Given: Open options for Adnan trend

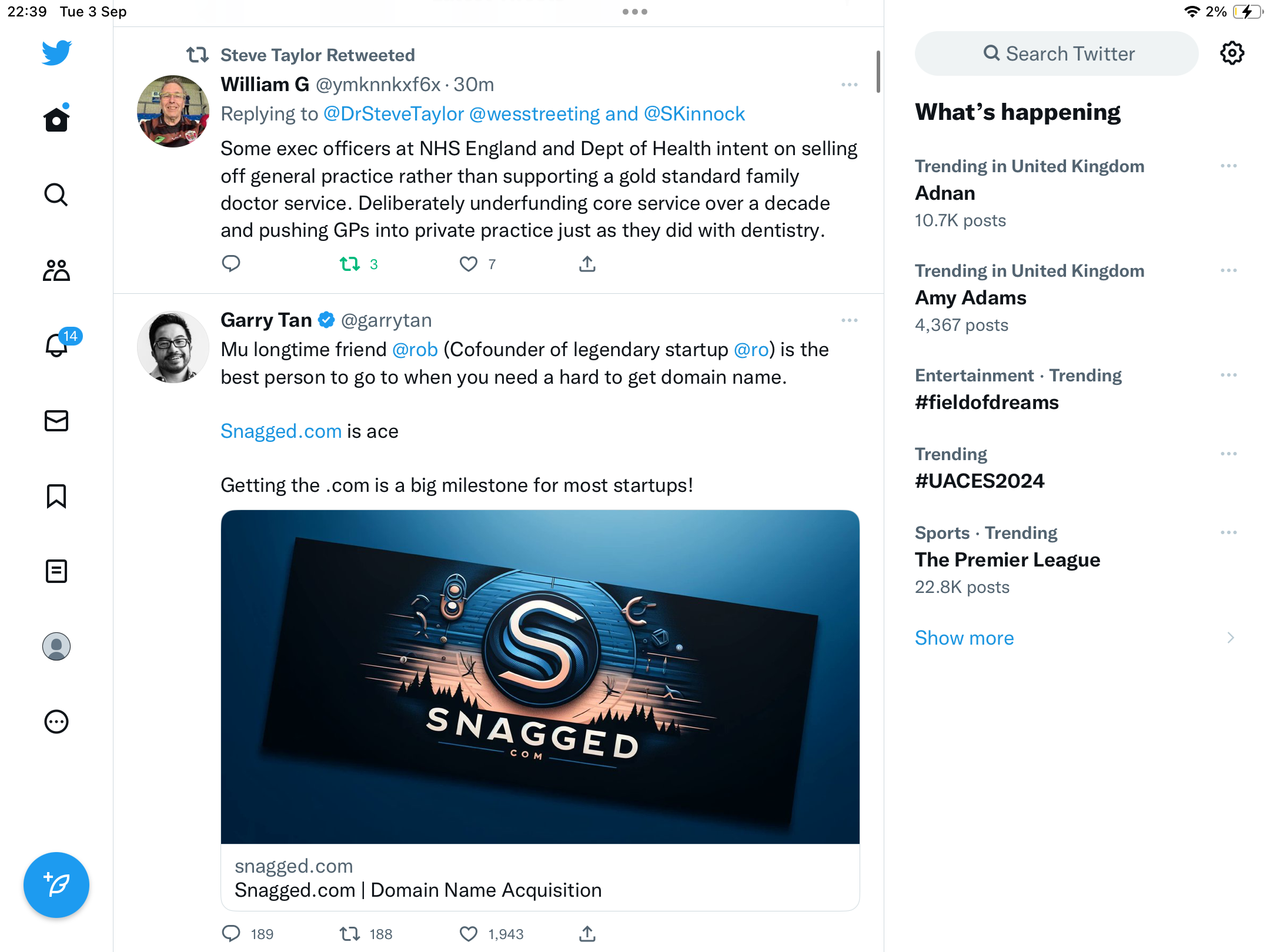Looking at the screenshot, I should pyautogui.click(x=1229, y=166).
